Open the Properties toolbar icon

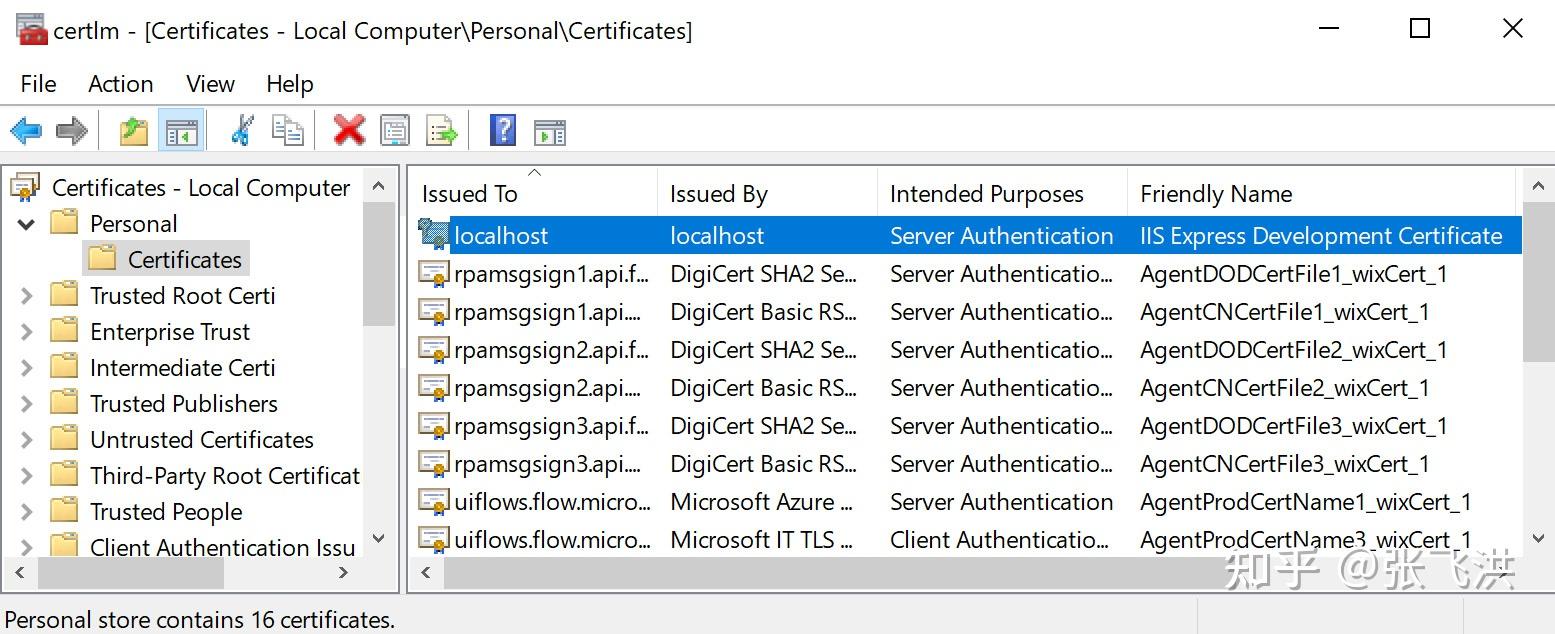(x=394, y=130)
